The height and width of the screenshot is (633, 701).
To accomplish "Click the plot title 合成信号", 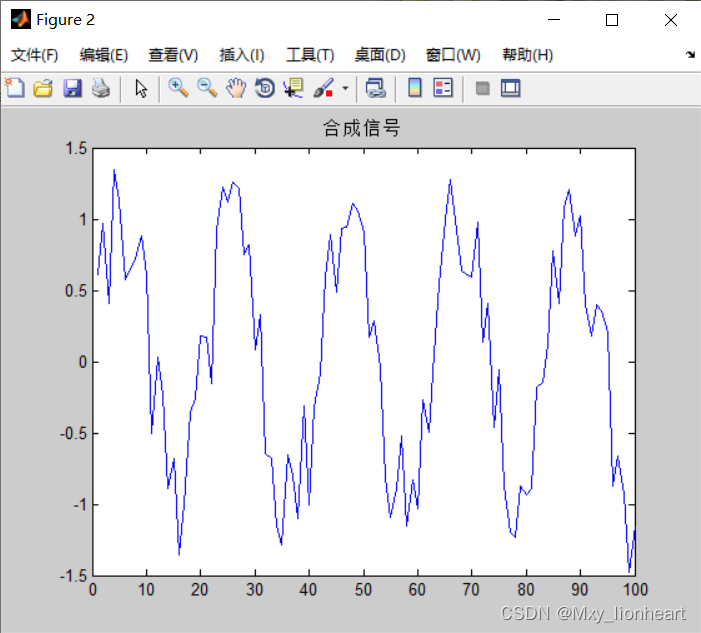I will tap(361, 128).
